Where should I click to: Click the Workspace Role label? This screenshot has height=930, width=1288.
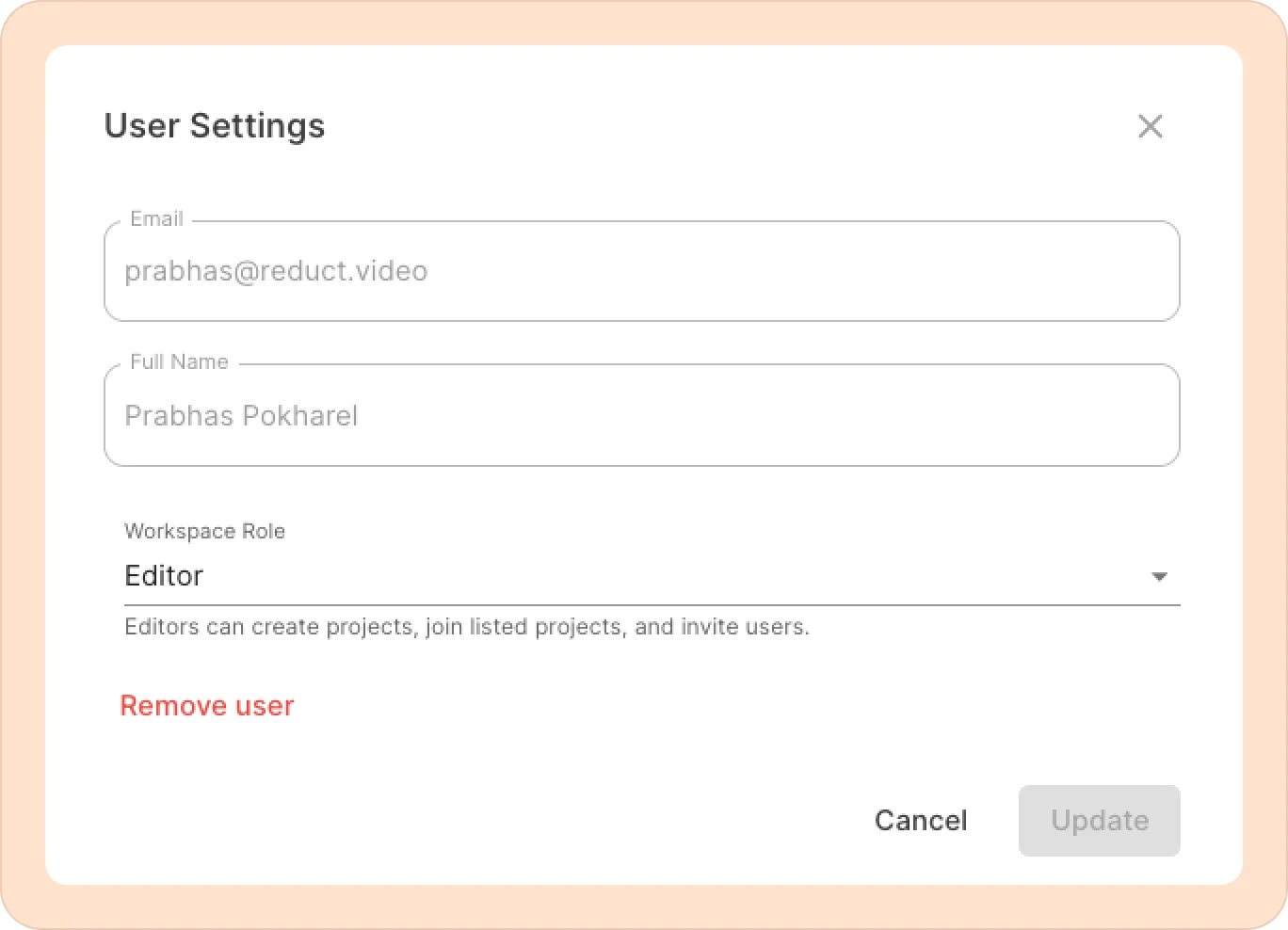204,531
